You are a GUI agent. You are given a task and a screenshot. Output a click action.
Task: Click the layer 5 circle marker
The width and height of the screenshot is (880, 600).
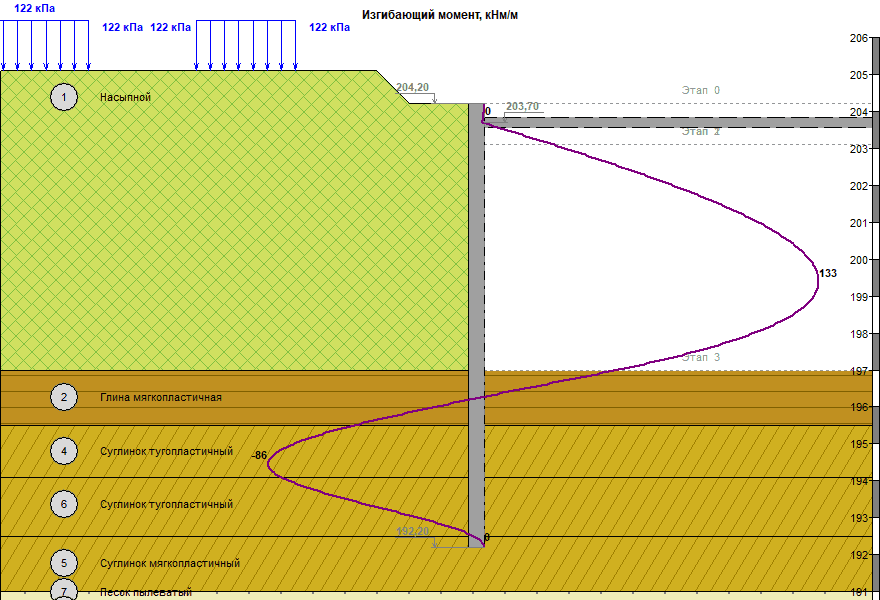[x=64, y=563]
